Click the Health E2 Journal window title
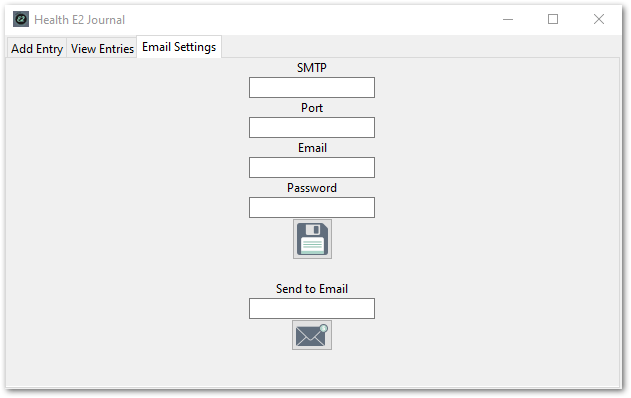The height and width of the screenshot is (398, 631). 80,20
